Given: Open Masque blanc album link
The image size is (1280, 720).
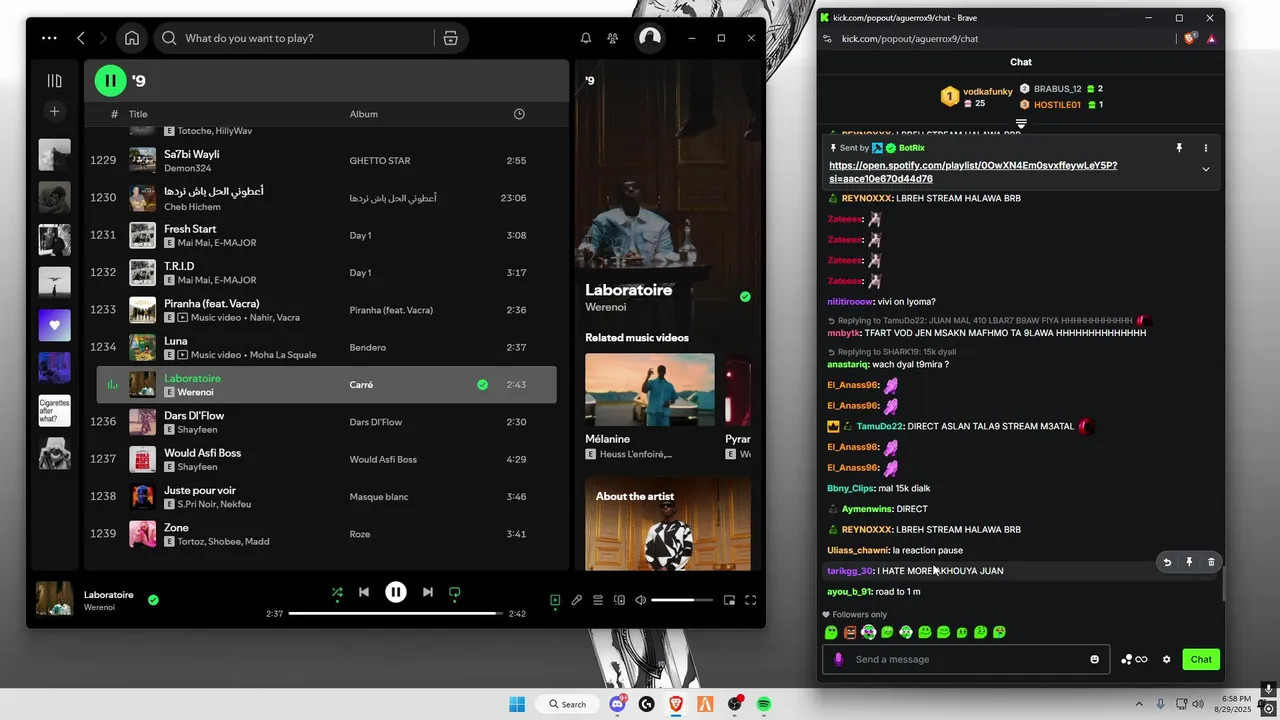Looking at the screenshot, I should (x=379, y=497).
